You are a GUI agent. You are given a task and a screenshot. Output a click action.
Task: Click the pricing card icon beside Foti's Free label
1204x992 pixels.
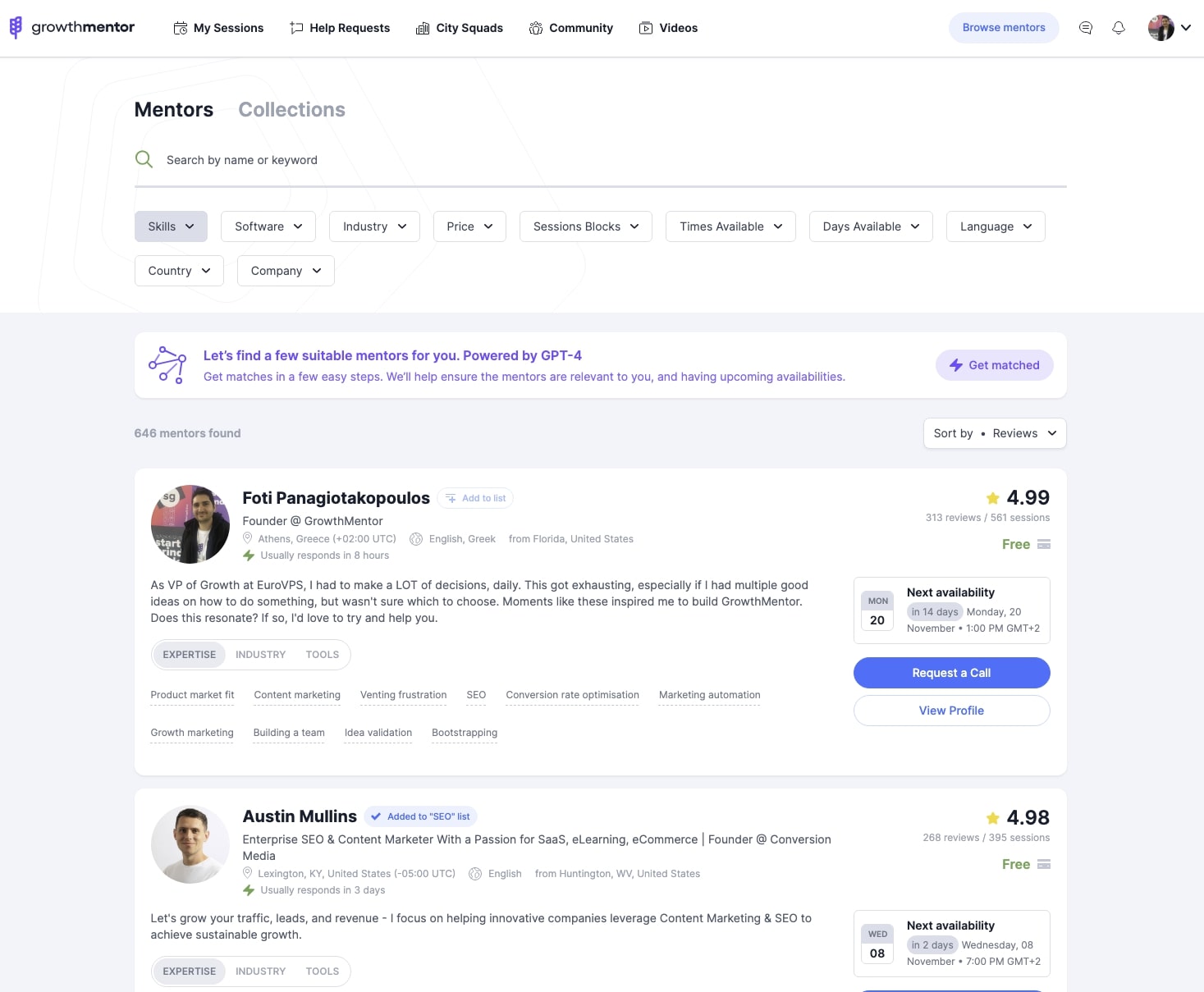[1044, 544]
